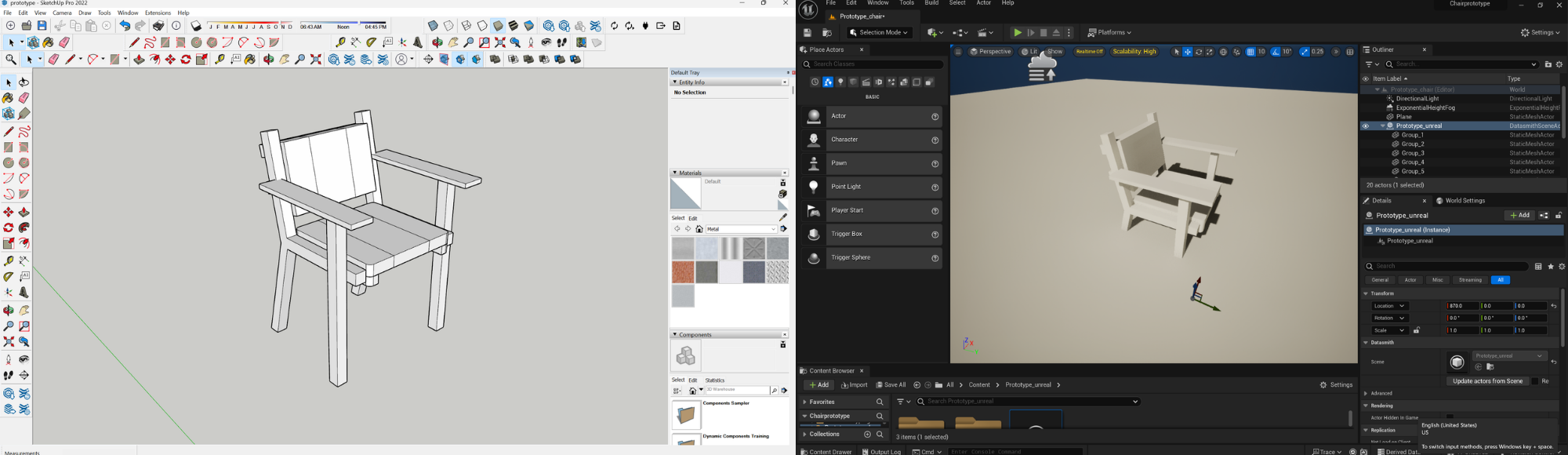Click the Print icon in SketchUp toolbar

(x=158, y=26)
